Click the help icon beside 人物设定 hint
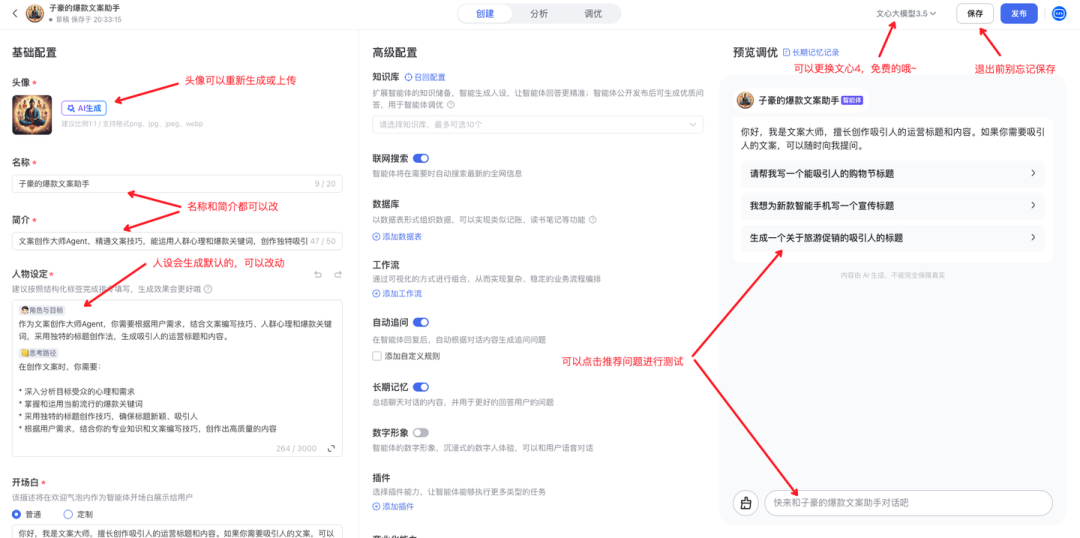 tap(208, 289)
